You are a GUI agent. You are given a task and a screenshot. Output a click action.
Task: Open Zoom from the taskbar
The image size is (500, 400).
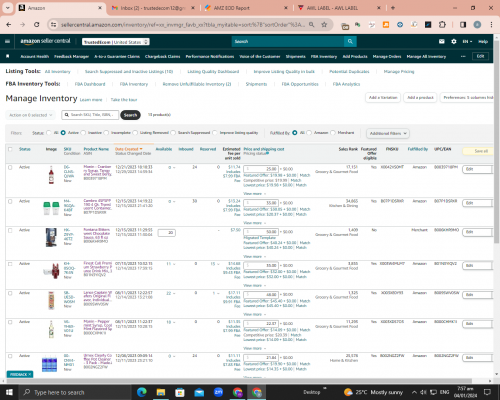tap(218, 392)
